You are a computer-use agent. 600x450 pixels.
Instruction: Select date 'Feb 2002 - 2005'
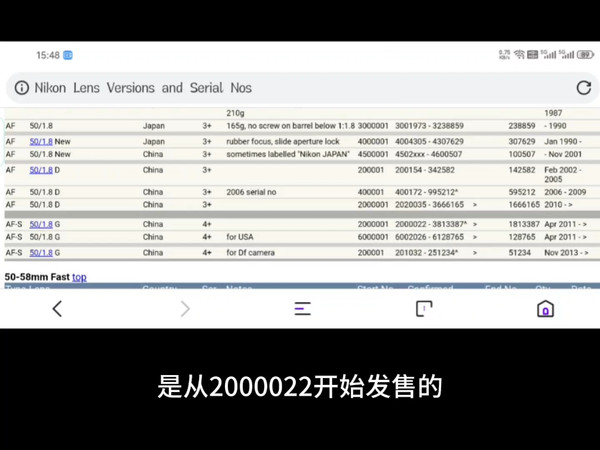pyautogui.click(x=562, y=174)
